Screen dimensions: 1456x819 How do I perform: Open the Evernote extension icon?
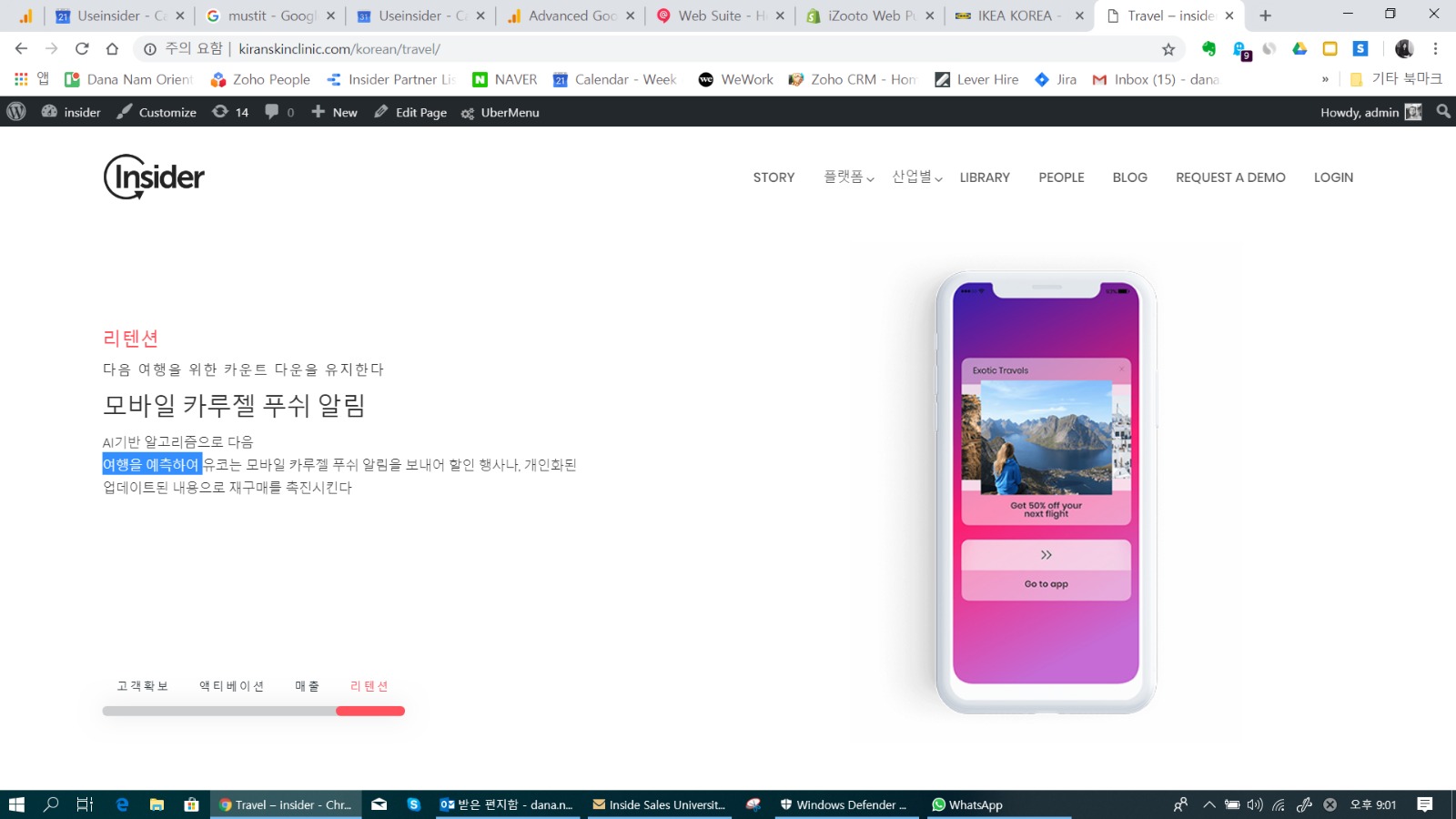(1208, 49)
